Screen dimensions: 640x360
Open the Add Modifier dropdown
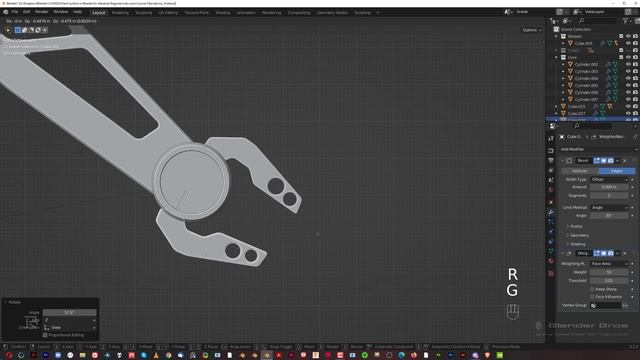click(x=598, y=149)
